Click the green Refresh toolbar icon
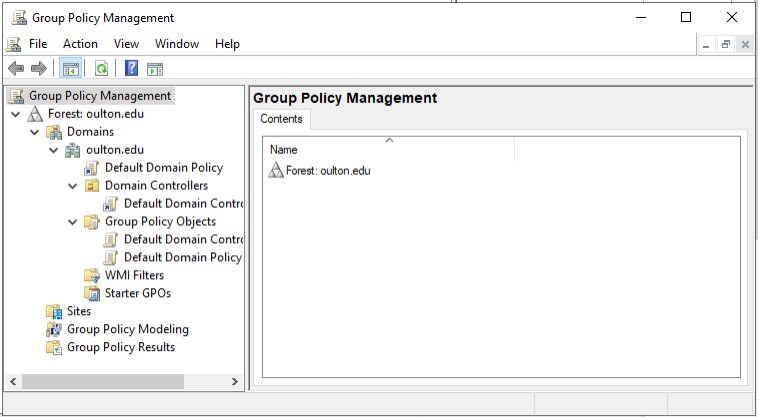The width and height of the screenshot is (758, 417). [101, 69]
